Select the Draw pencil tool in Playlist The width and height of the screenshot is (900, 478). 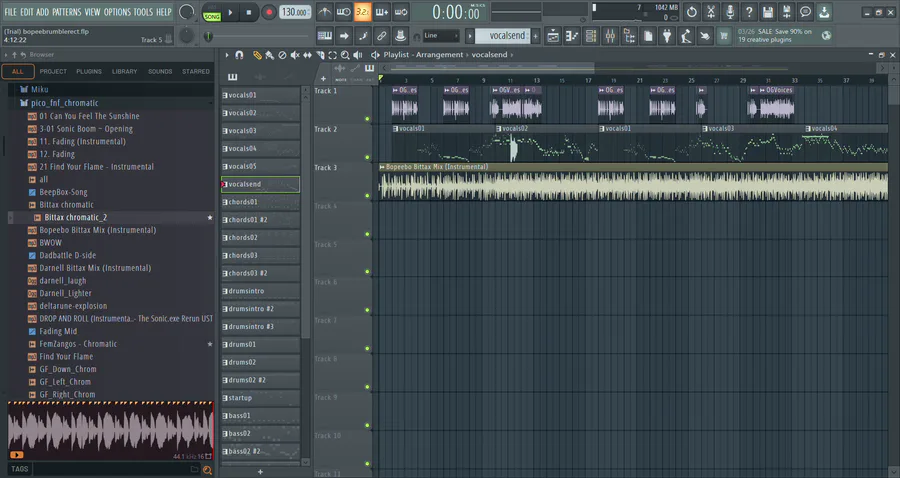click(257, 55)
